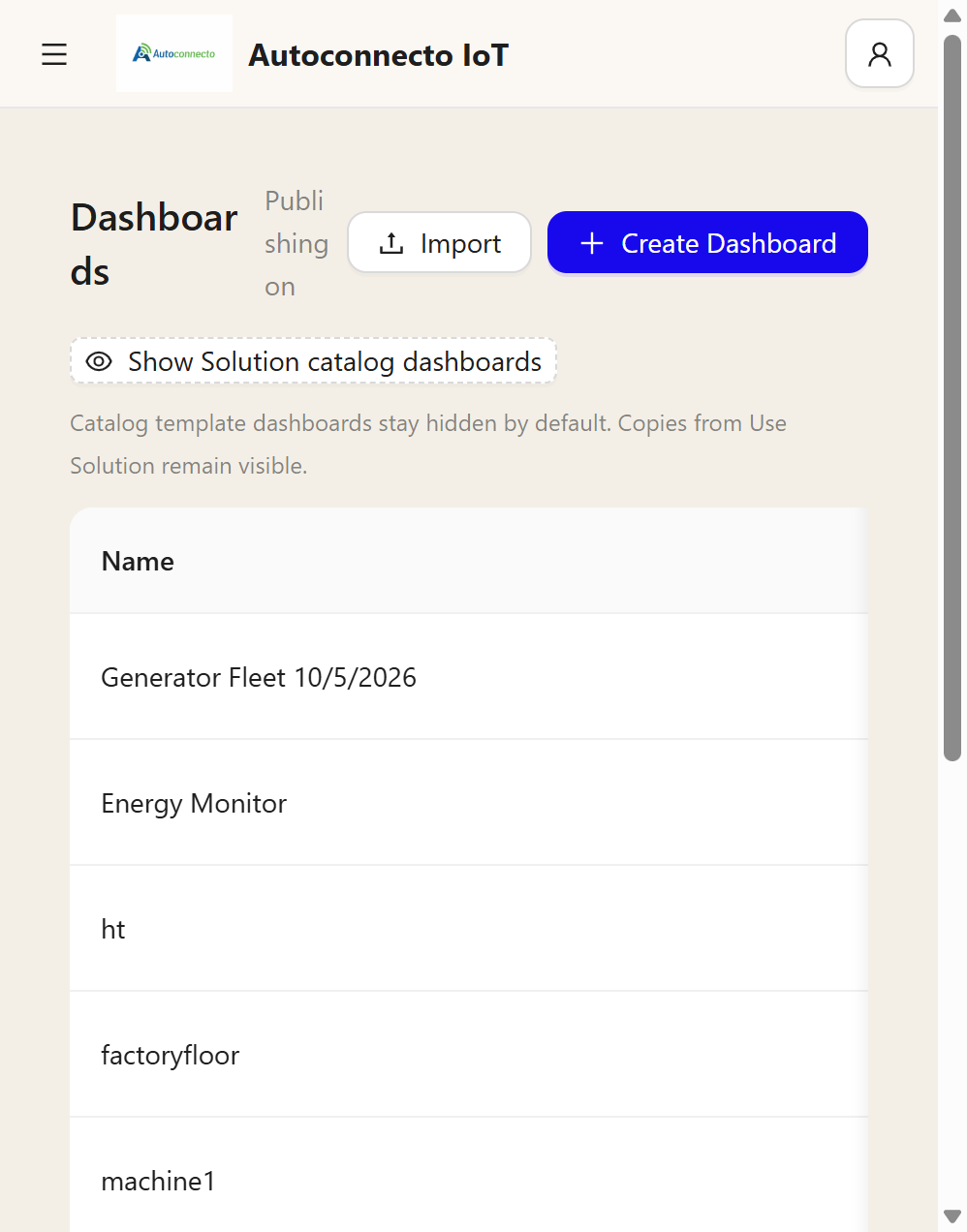Open the user profile icon button

point(880,53)
